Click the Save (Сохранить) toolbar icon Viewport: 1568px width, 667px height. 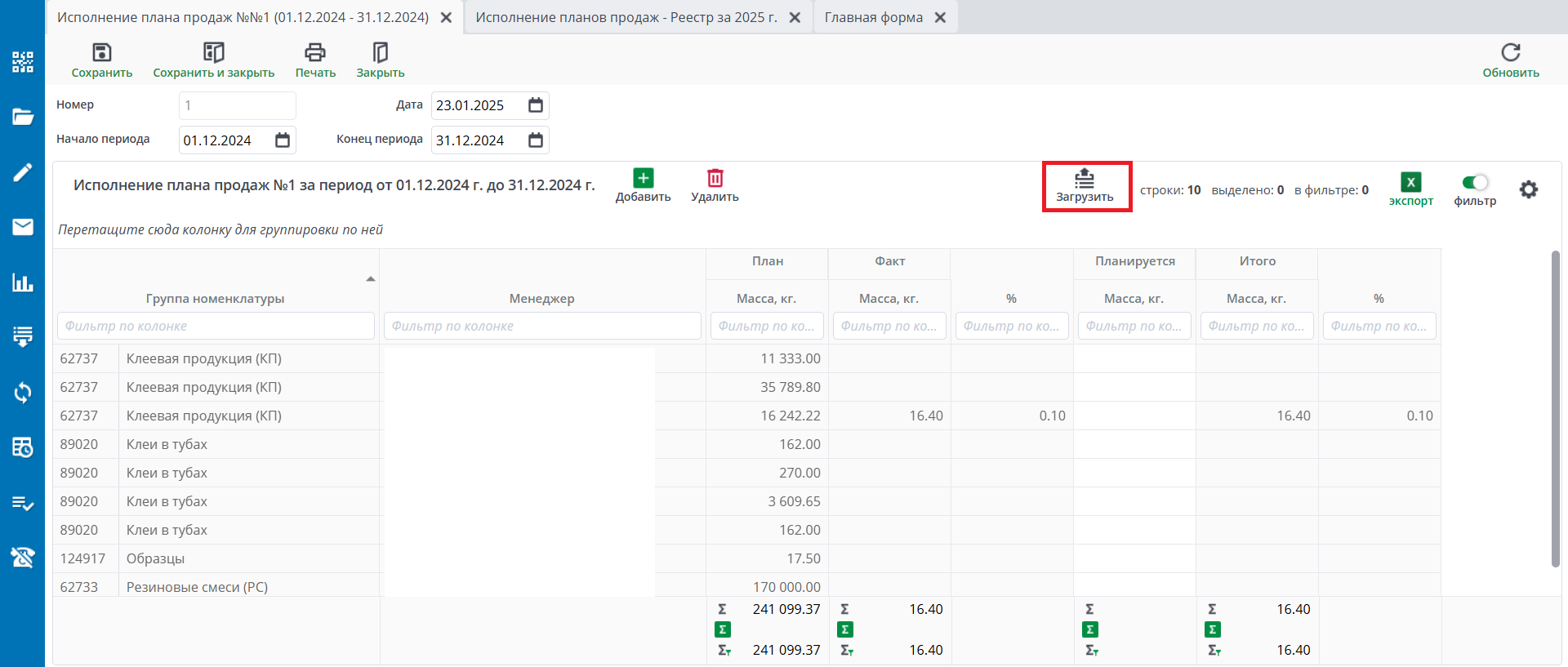[101, 54]
